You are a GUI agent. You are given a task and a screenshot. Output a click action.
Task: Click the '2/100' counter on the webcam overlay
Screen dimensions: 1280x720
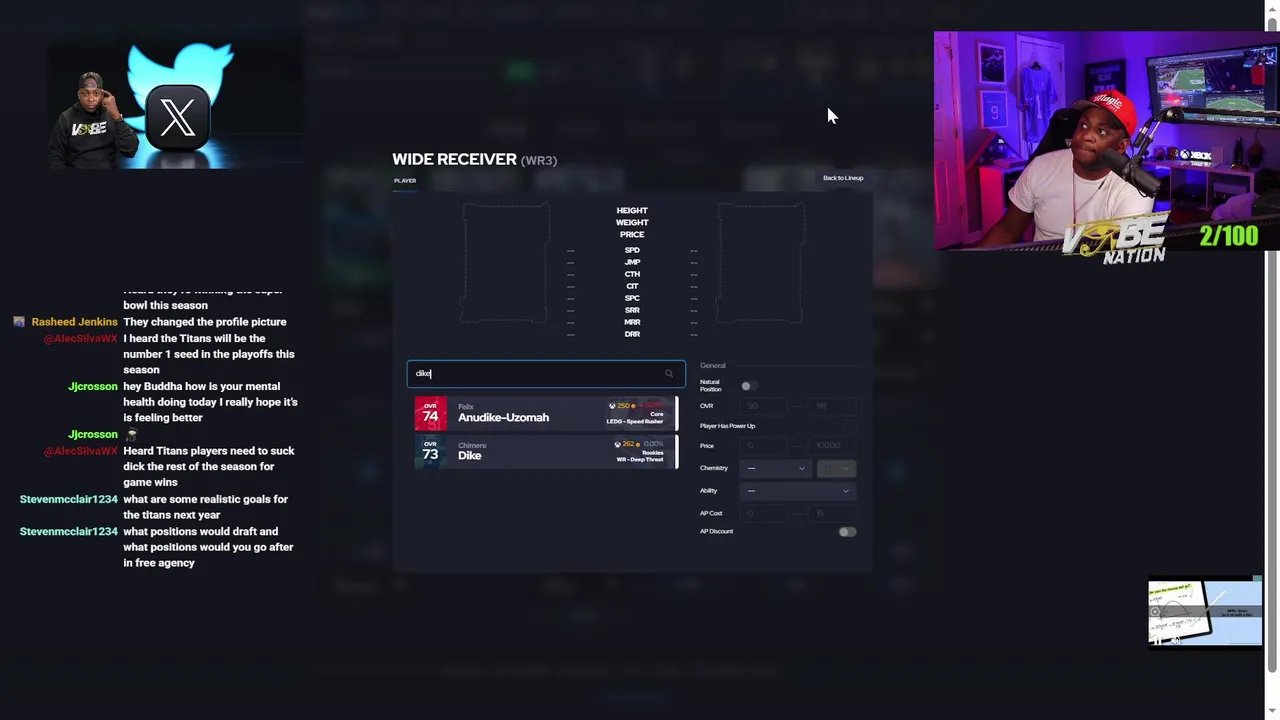click(1229, 236)
